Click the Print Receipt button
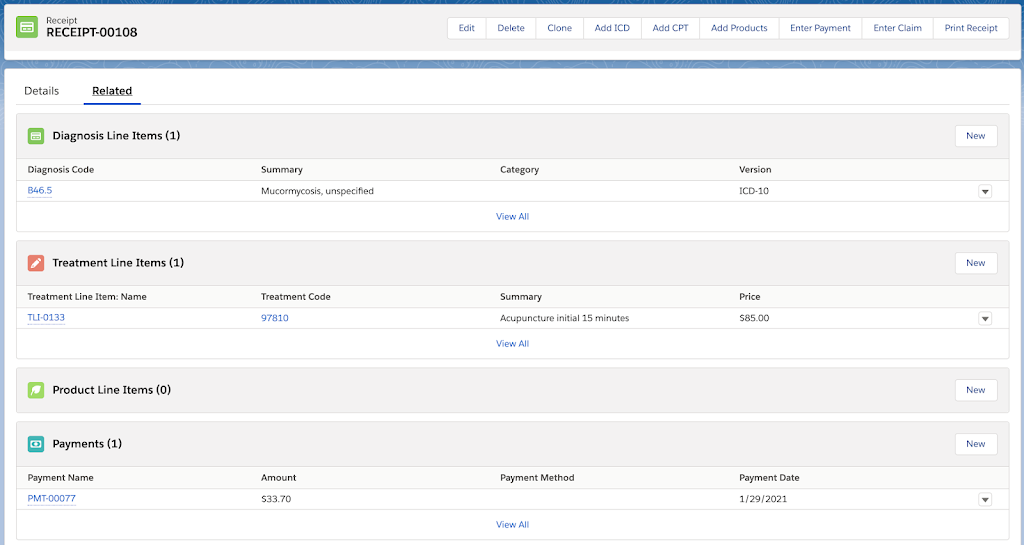 (x=970, y=28)
